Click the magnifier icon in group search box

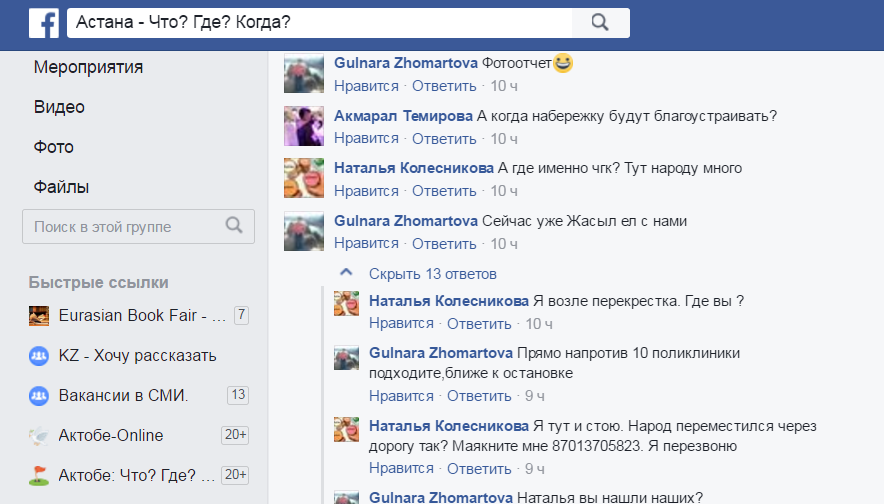pyautogui.click(x=234, y=226)
